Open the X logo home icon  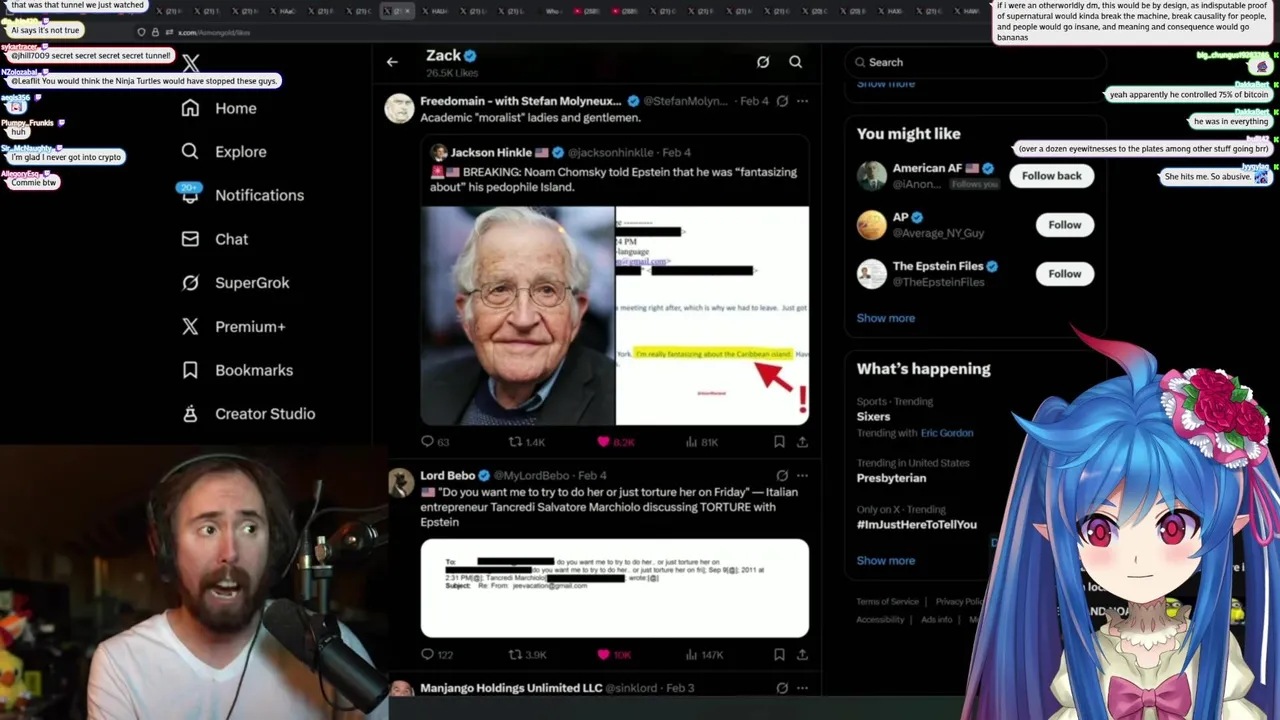pyautogui.click(x=191, y=64)
